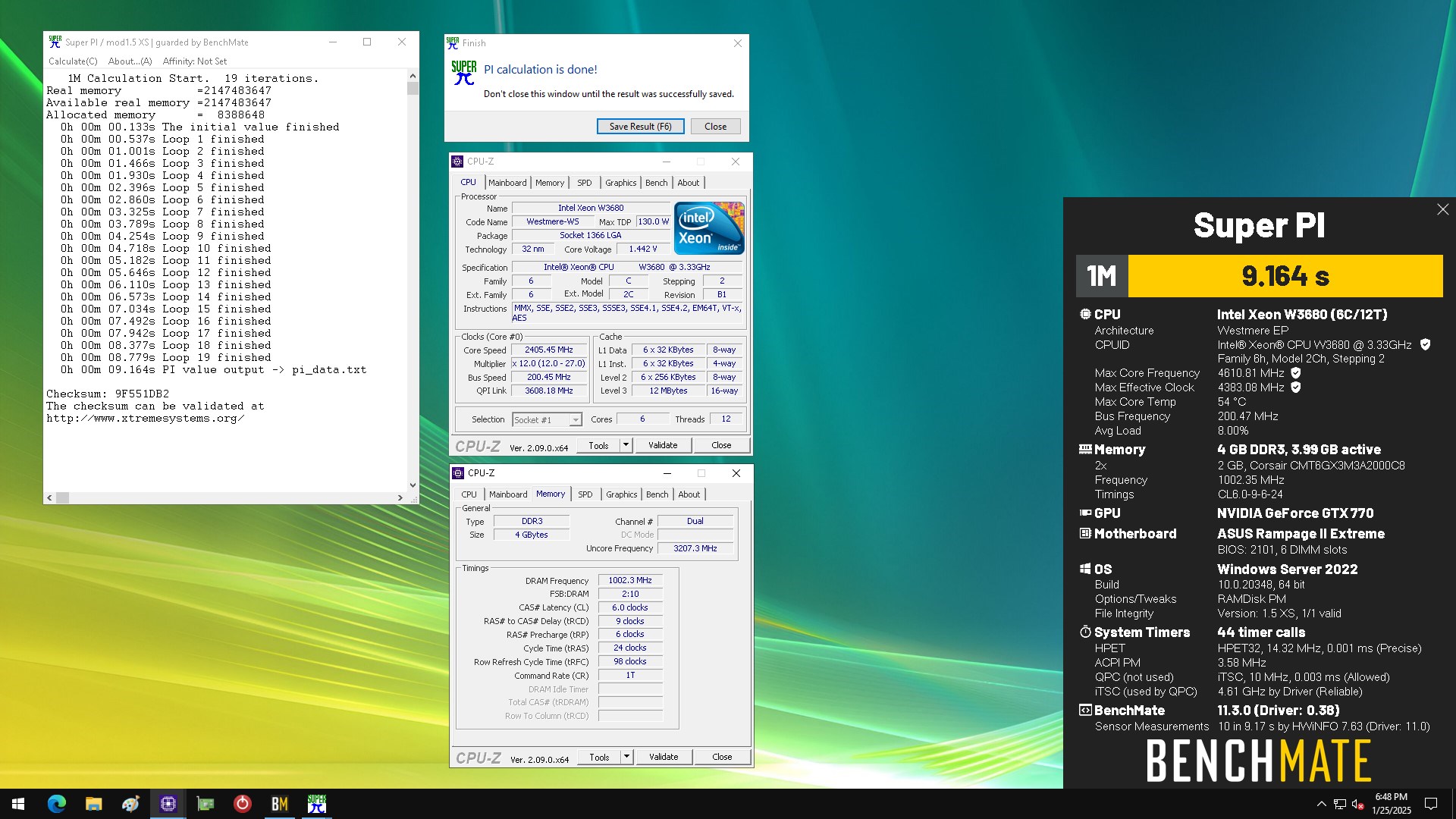Image resolution: width=1456 pixels, height=819 pixels.
Task: Click Super PI logo in Finish dialog
Action: [464, 73]
